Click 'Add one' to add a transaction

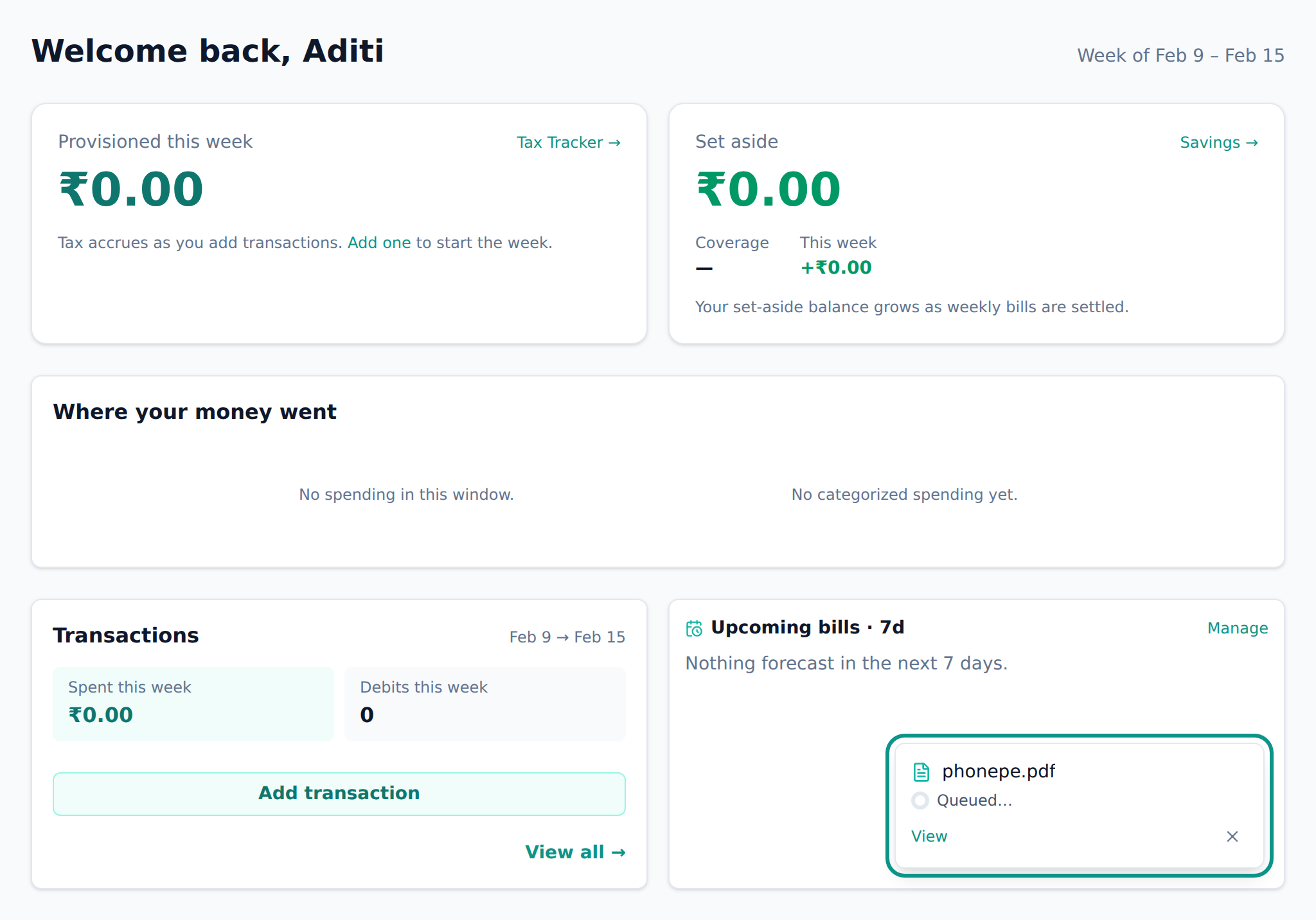(379, 243)
